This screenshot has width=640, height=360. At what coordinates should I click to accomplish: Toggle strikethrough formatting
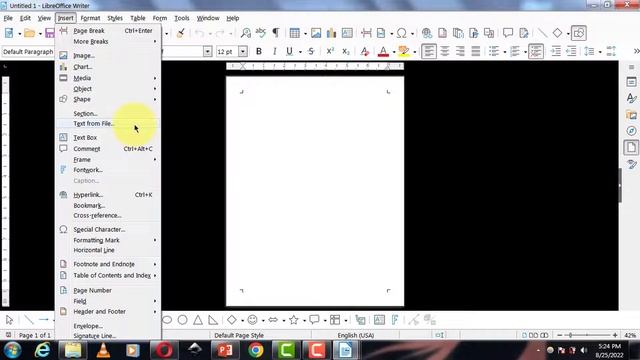coord(311,51)
